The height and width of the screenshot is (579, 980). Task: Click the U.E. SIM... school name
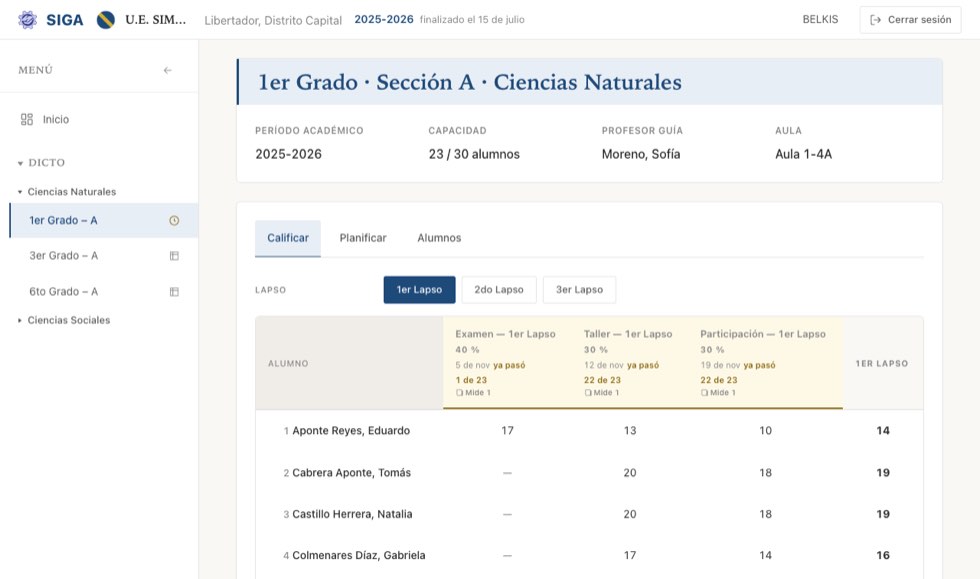(156, 20)
